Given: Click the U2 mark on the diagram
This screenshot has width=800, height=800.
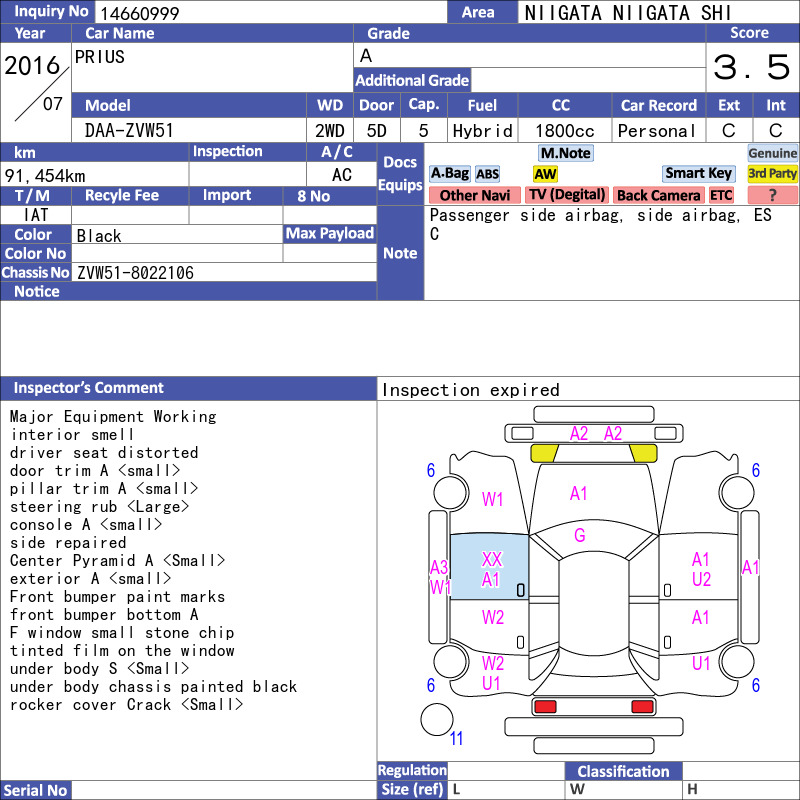Looking at the screenshot, I should pyautogui.click(x=701, y=579).
